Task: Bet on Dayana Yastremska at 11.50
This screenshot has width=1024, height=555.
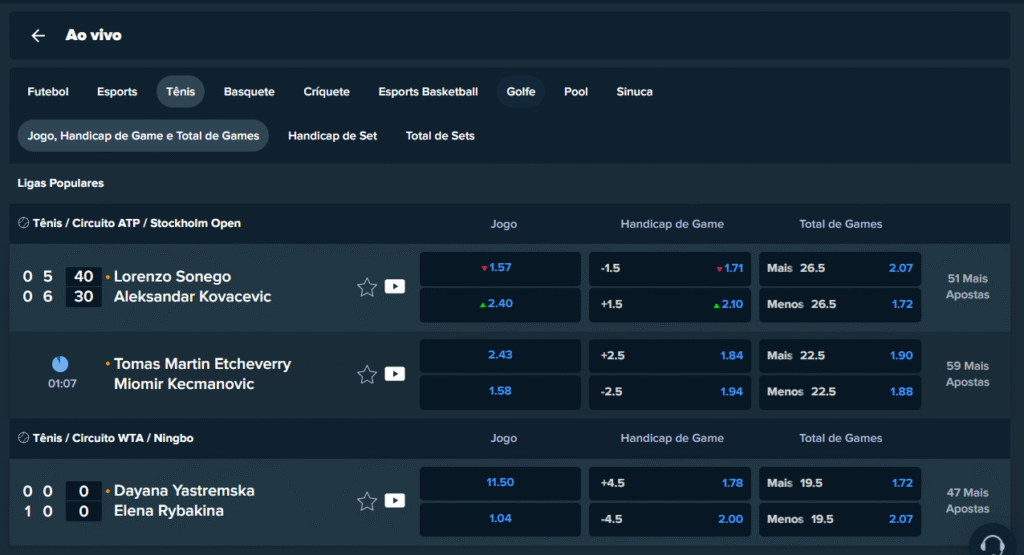Action: coord(500,483)
